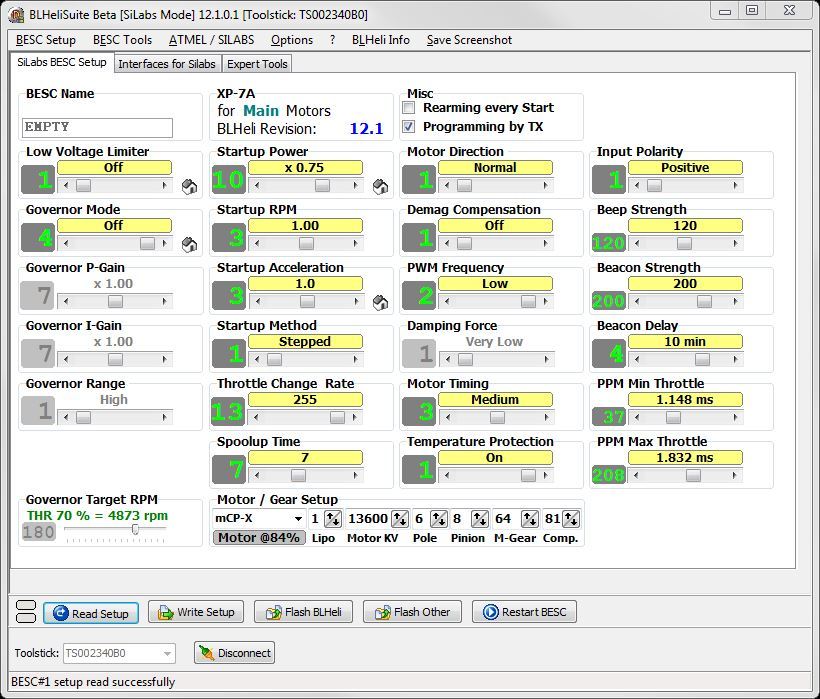Click right arrow of Motor Direction slider
The image size is (820, 699).
point(546,186)
